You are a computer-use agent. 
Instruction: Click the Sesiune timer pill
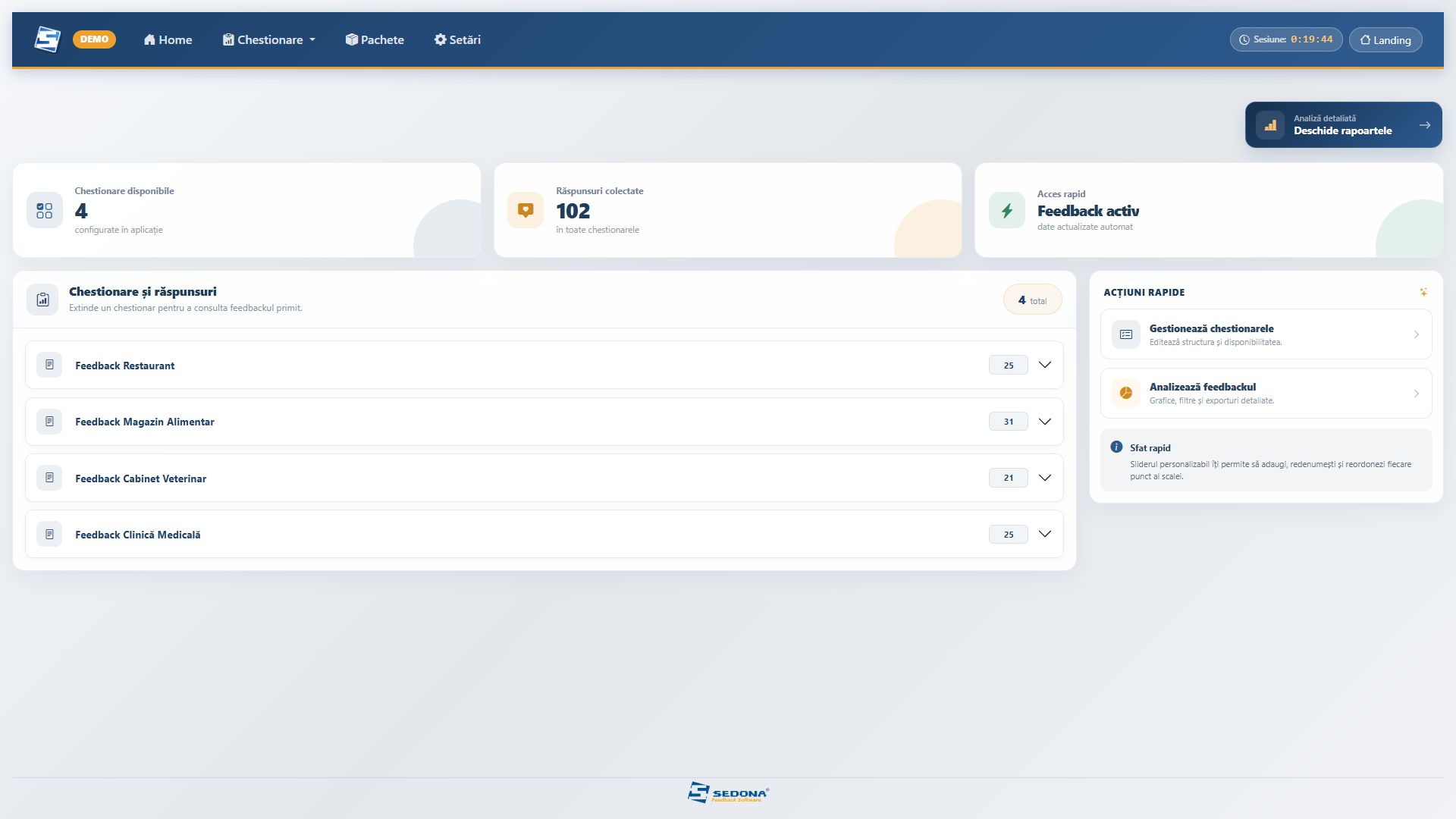[1286, 39]
